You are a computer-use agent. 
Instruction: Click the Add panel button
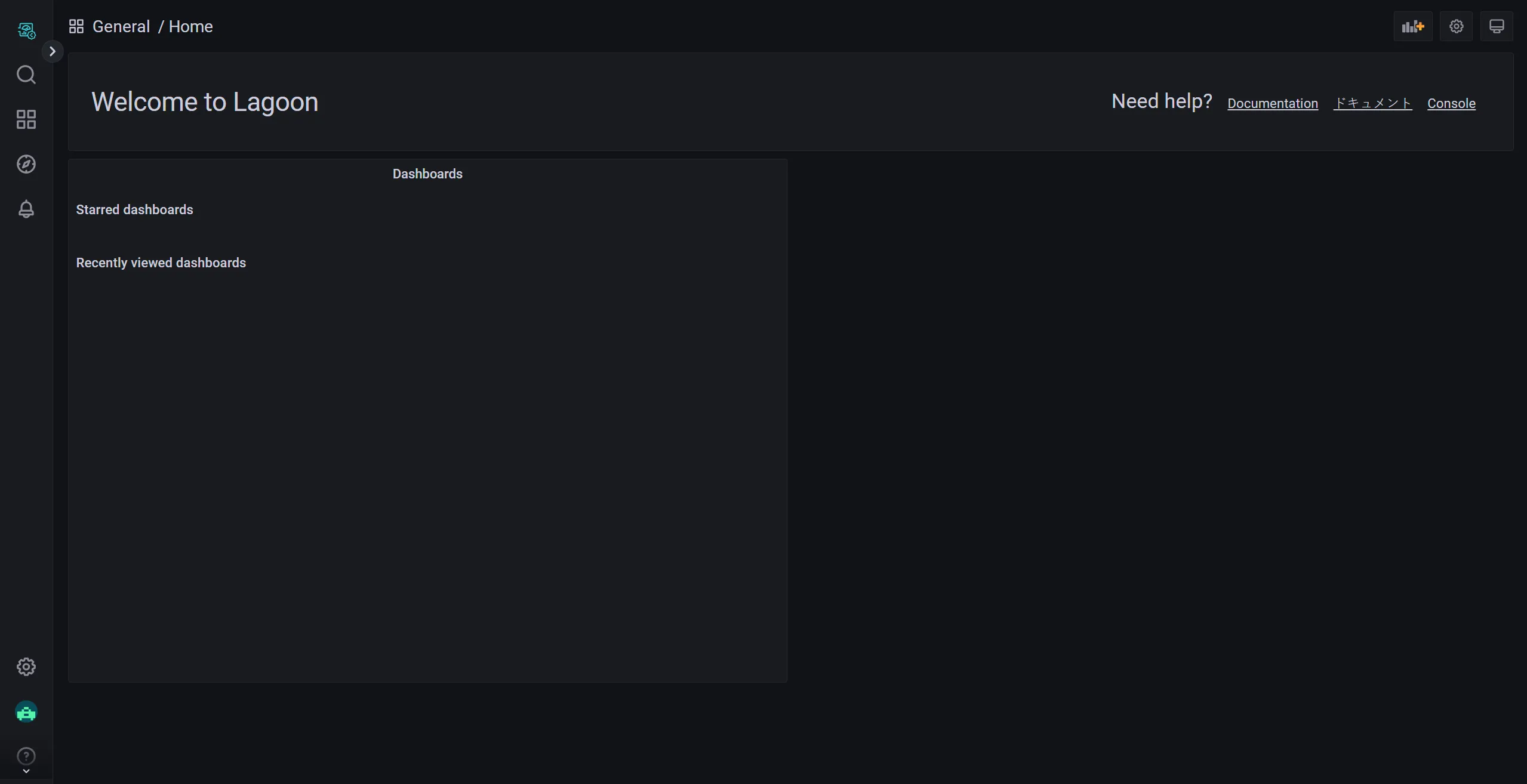point(1413,26)
